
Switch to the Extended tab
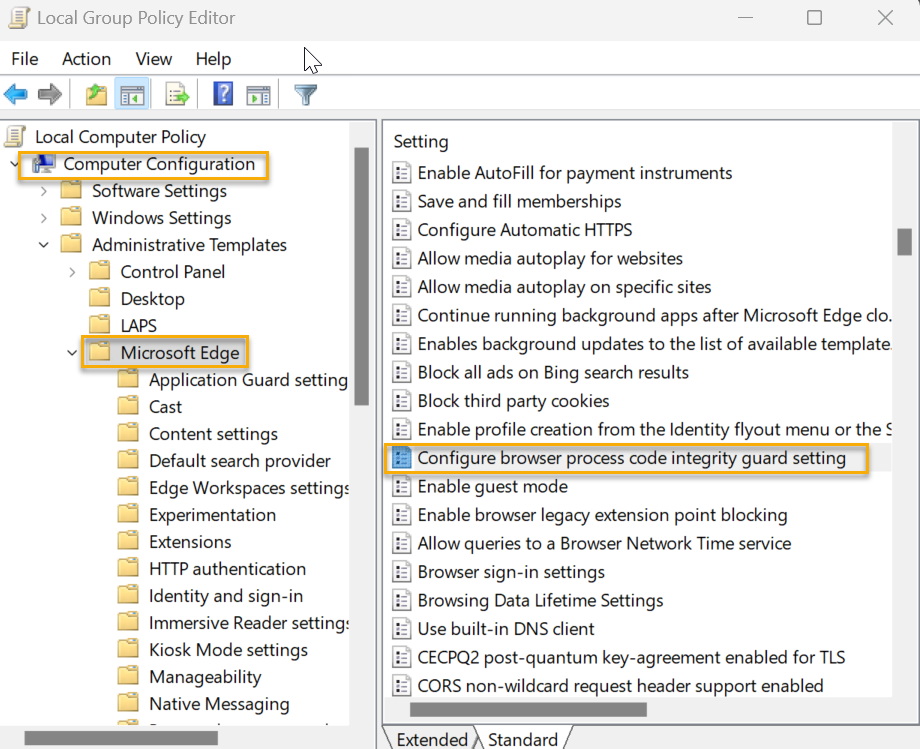434,739
